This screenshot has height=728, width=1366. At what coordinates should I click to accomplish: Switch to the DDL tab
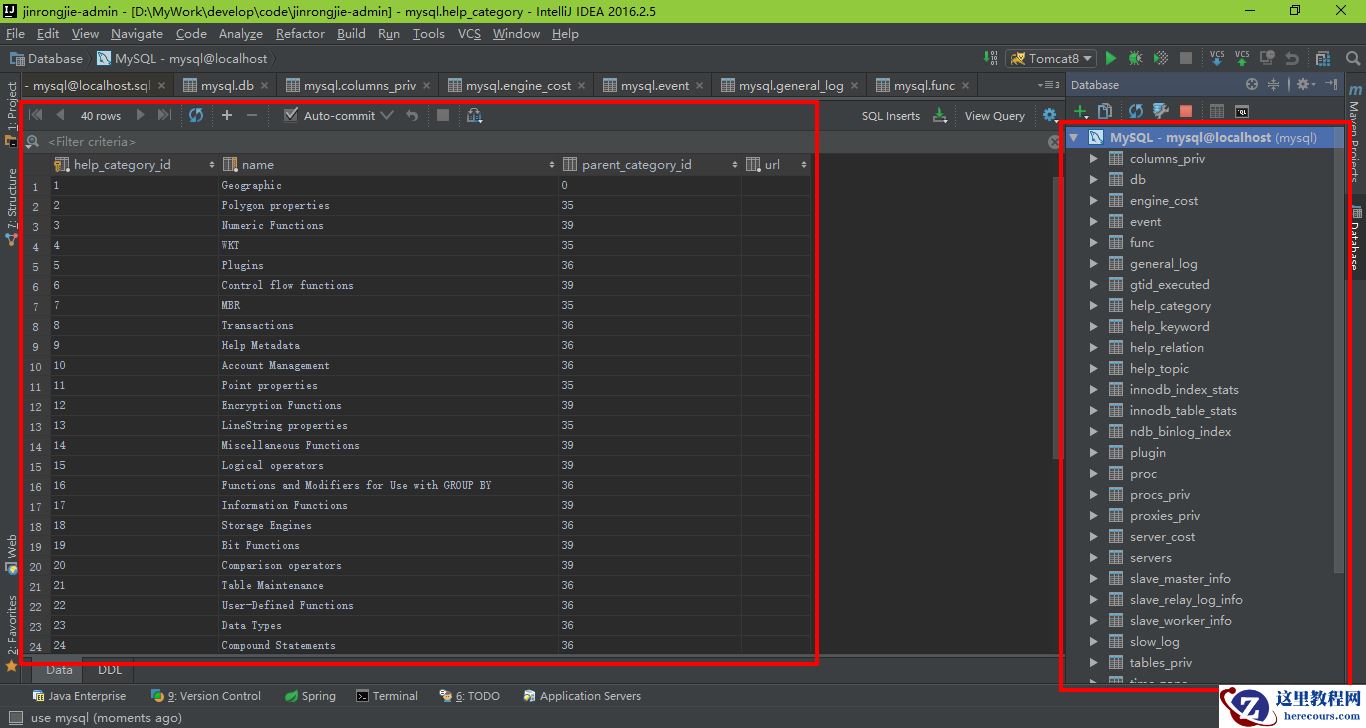[110, 670]
